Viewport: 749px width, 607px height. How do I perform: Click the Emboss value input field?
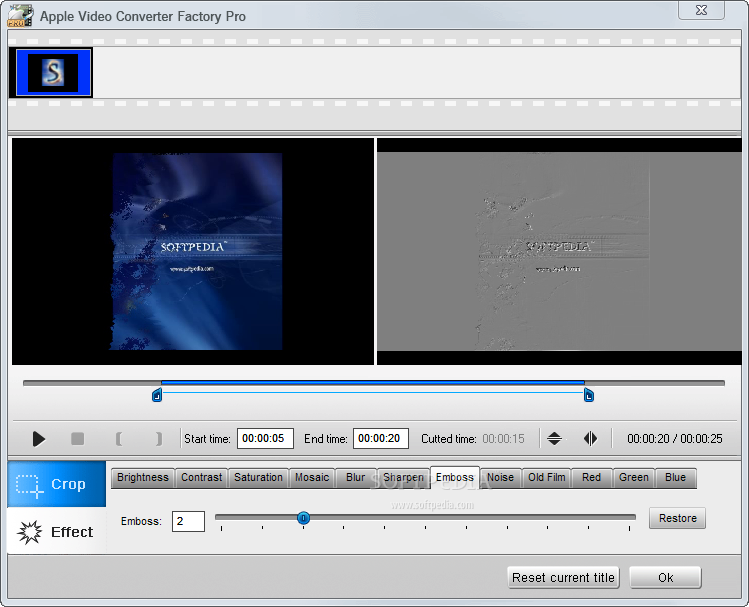click(x=188, y=521)
